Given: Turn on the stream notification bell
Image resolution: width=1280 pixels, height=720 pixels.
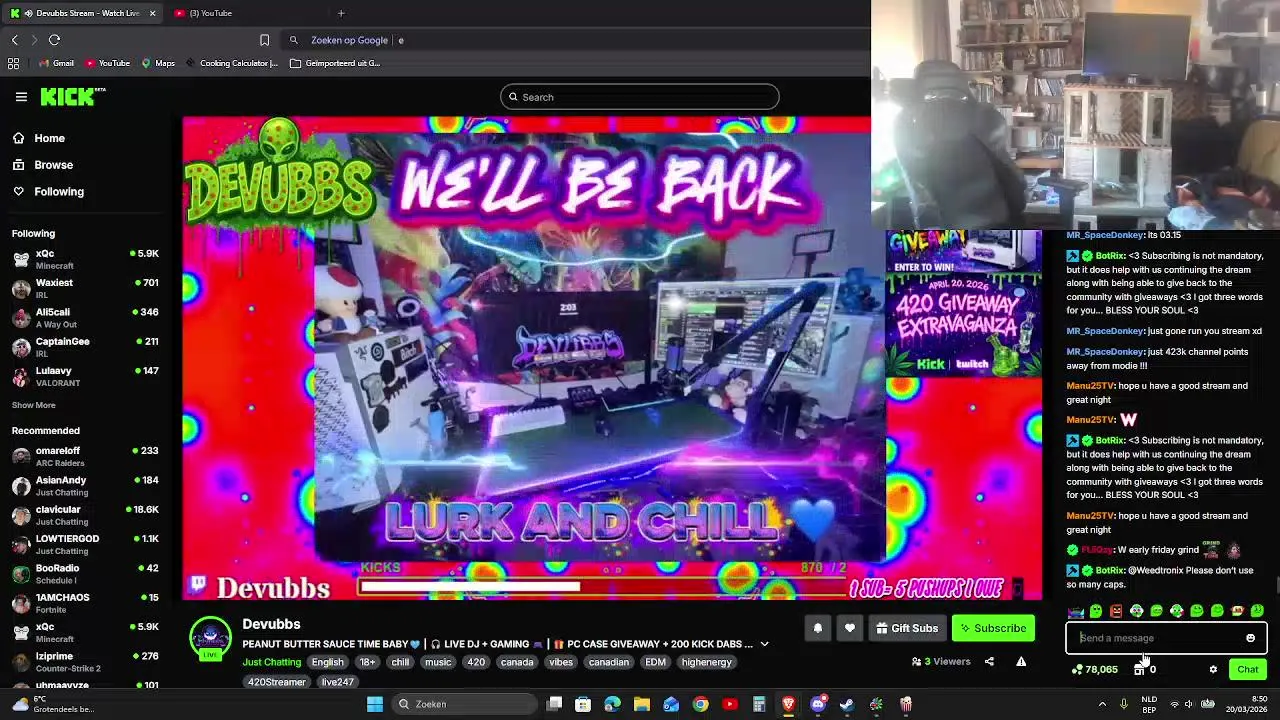Looking at the screenshot, I should (817, 628).
